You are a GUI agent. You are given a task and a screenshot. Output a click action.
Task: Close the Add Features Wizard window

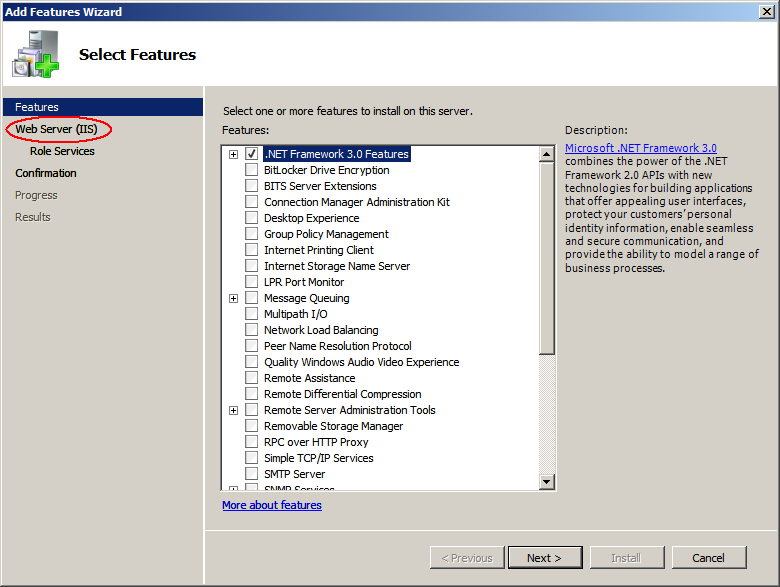767,11
